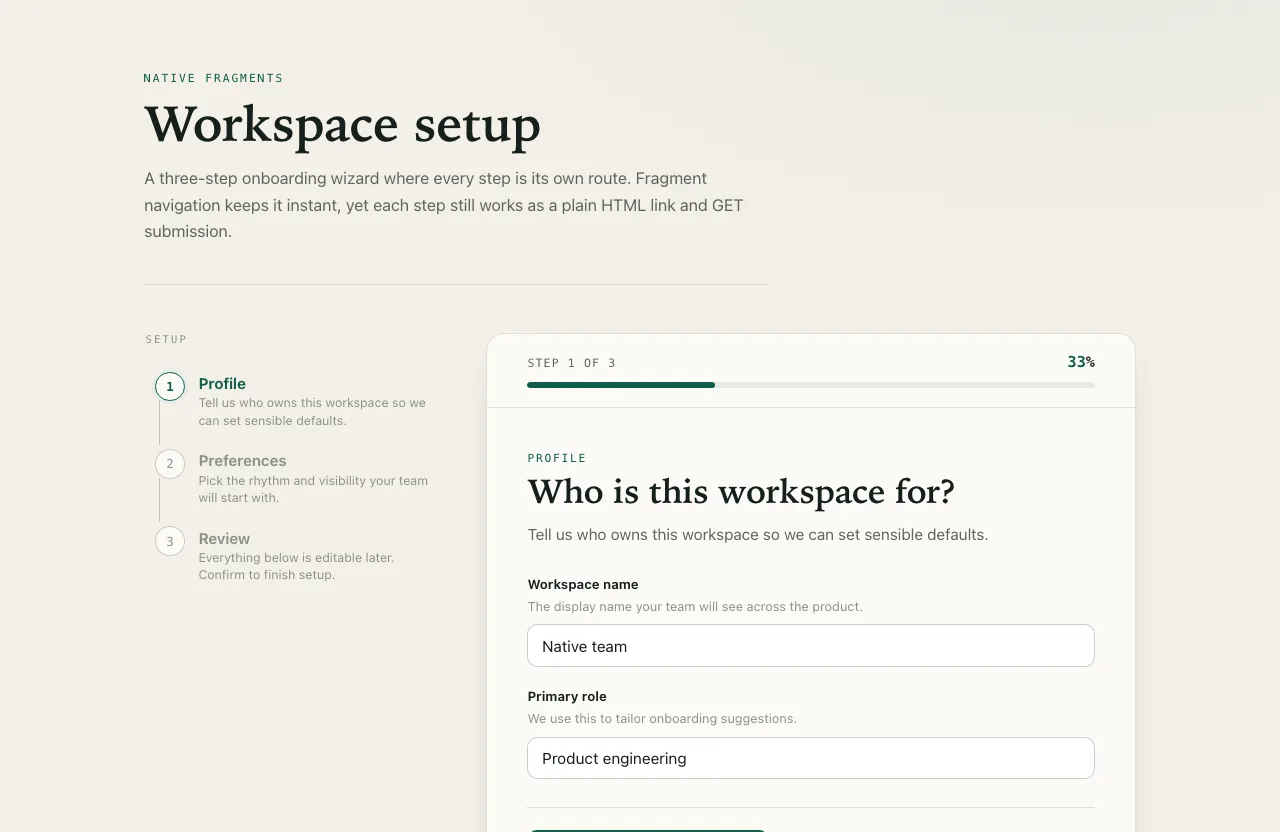1280x832 pixels.
Task: Focus the Primary role input field
Action: point(811,758)
